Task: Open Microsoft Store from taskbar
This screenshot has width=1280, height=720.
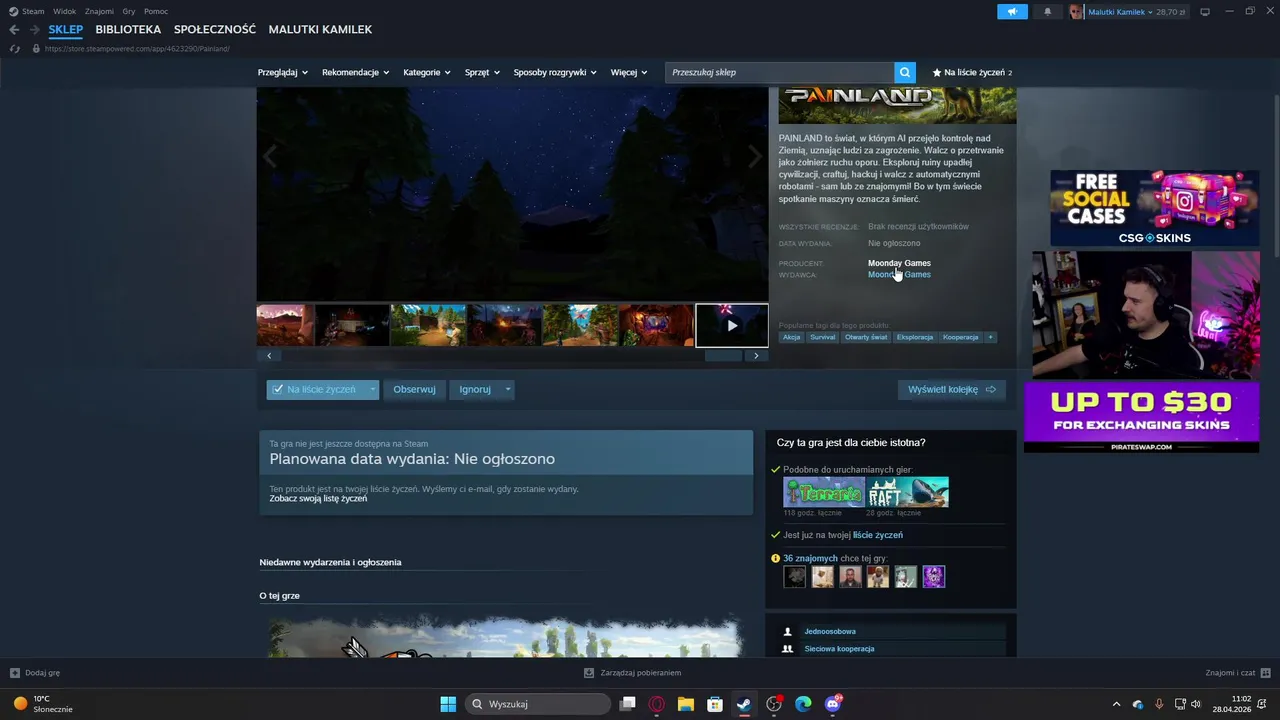Action: [715, 704]
